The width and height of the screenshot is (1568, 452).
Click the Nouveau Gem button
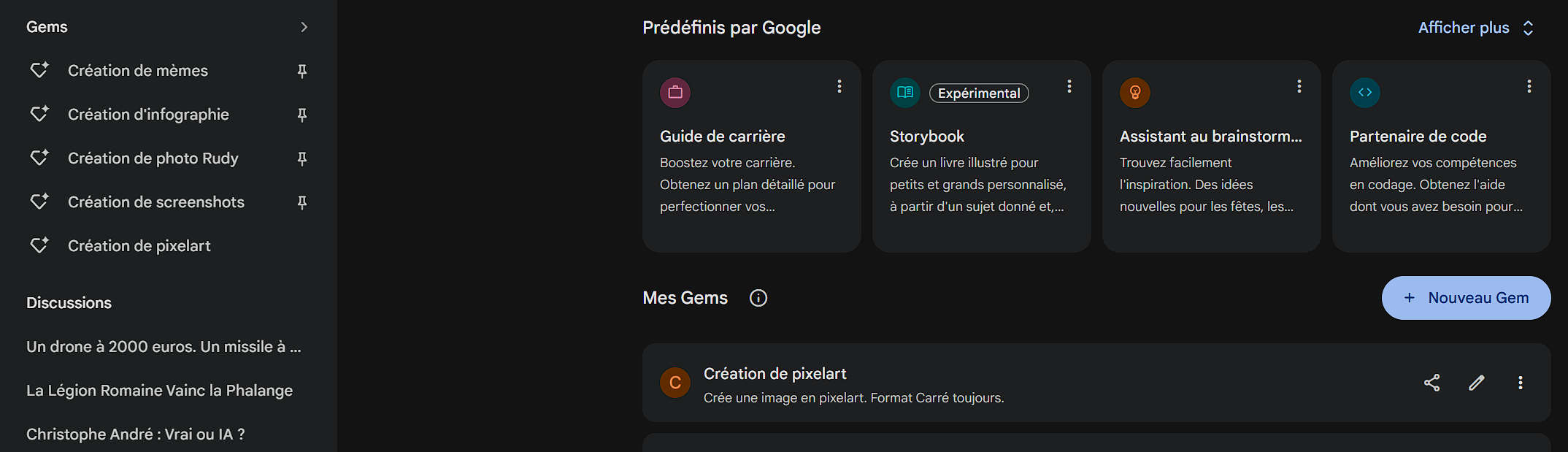pyautogui.click(x=1466, y=298)
